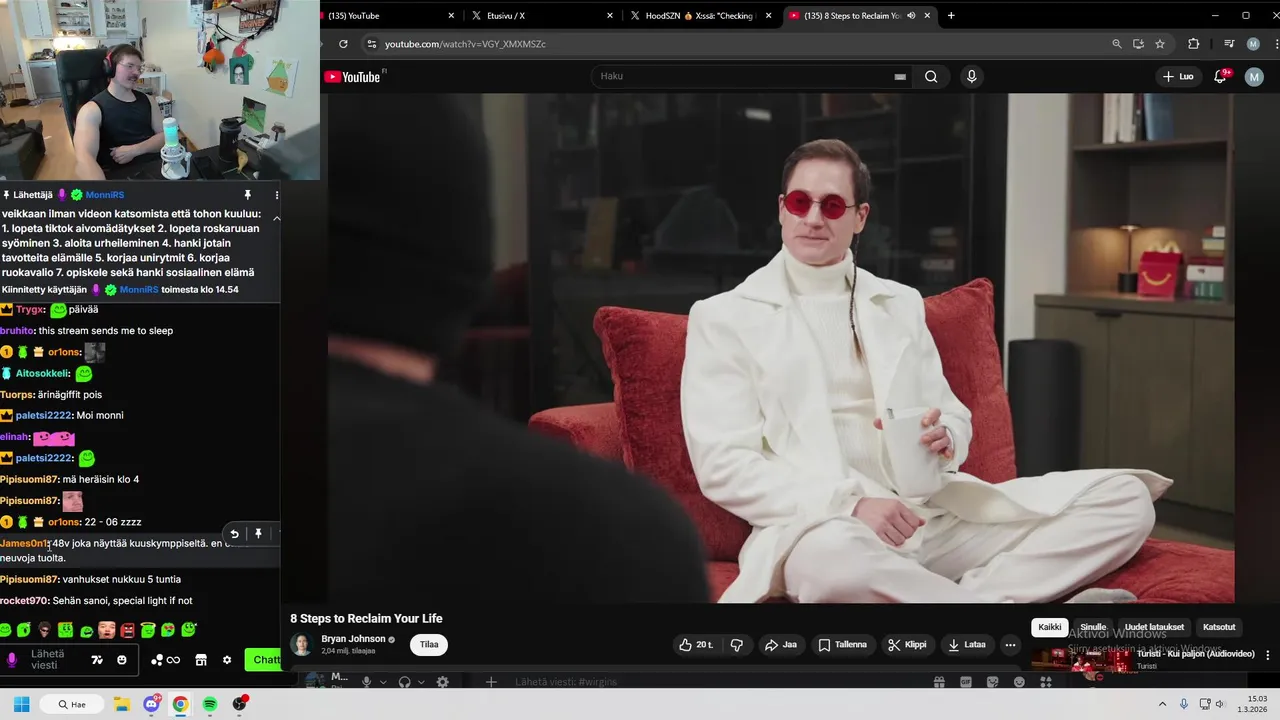Viewport: 1280px width, 720px height.
Task: Open Turisti - Kui paljon video thumbnail
Action: (x=1080, y=660)
